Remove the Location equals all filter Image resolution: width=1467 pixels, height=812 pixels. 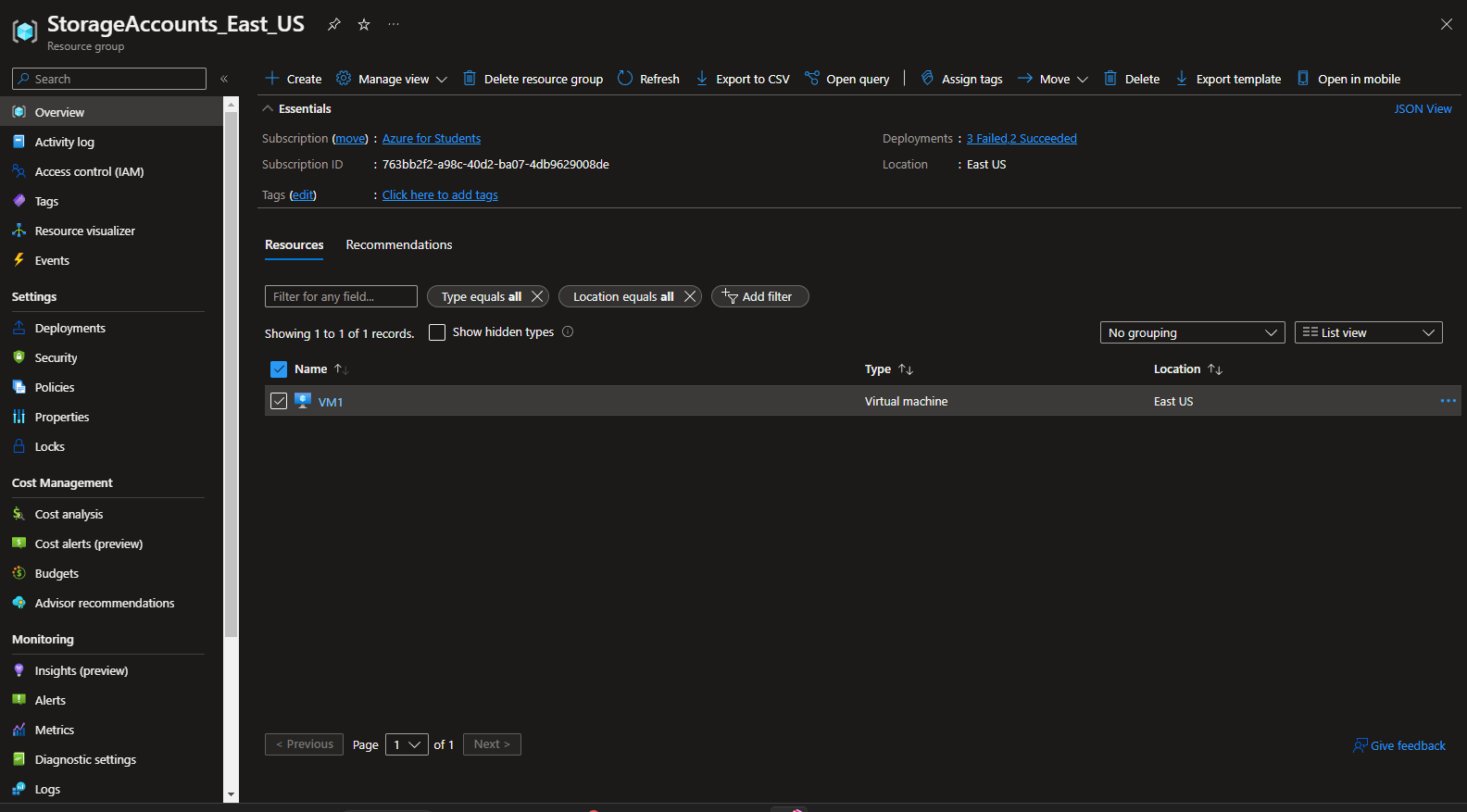(x=690, y=296)
